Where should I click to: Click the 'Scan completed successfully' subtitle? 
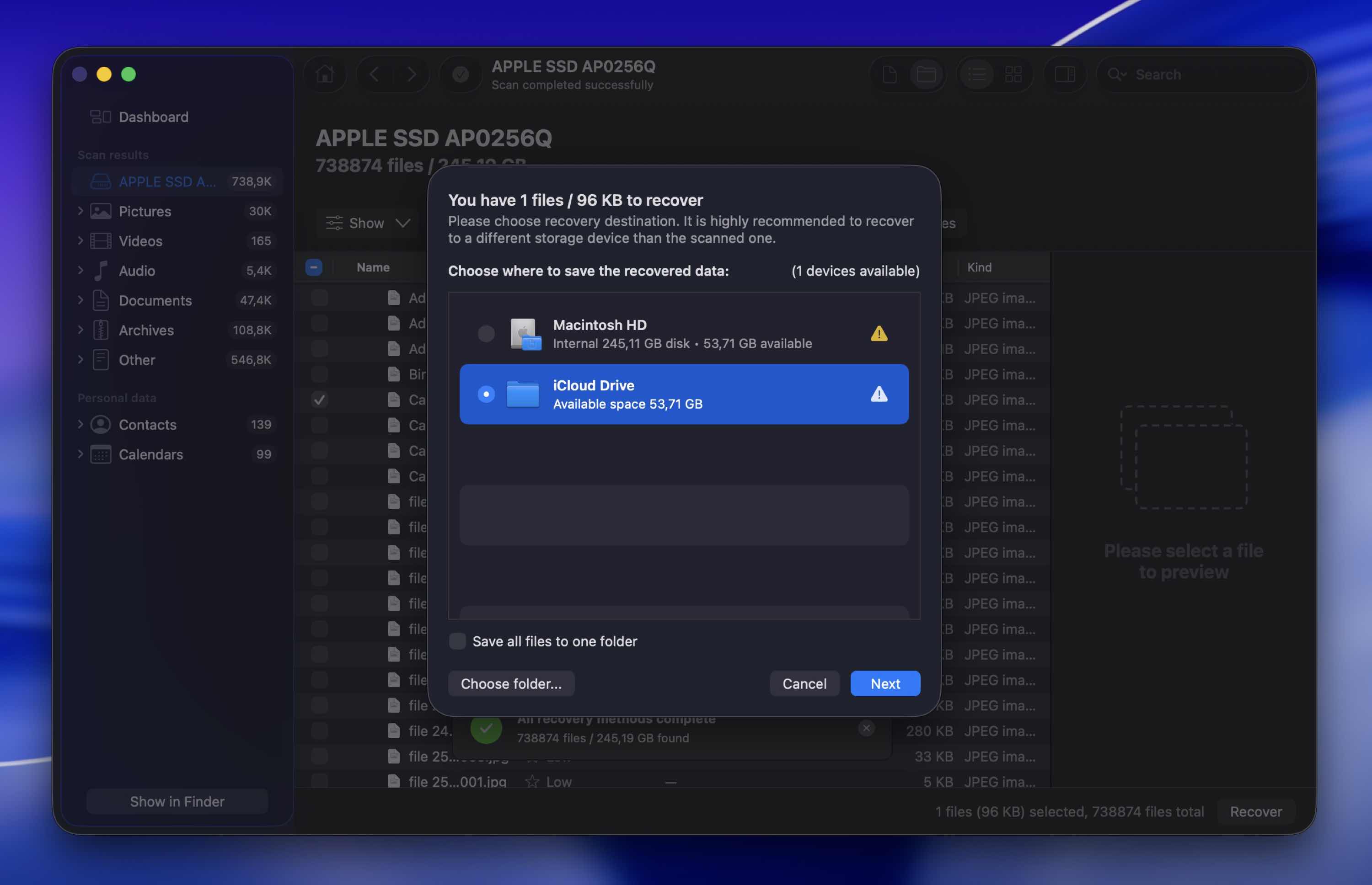pos(572,85)
